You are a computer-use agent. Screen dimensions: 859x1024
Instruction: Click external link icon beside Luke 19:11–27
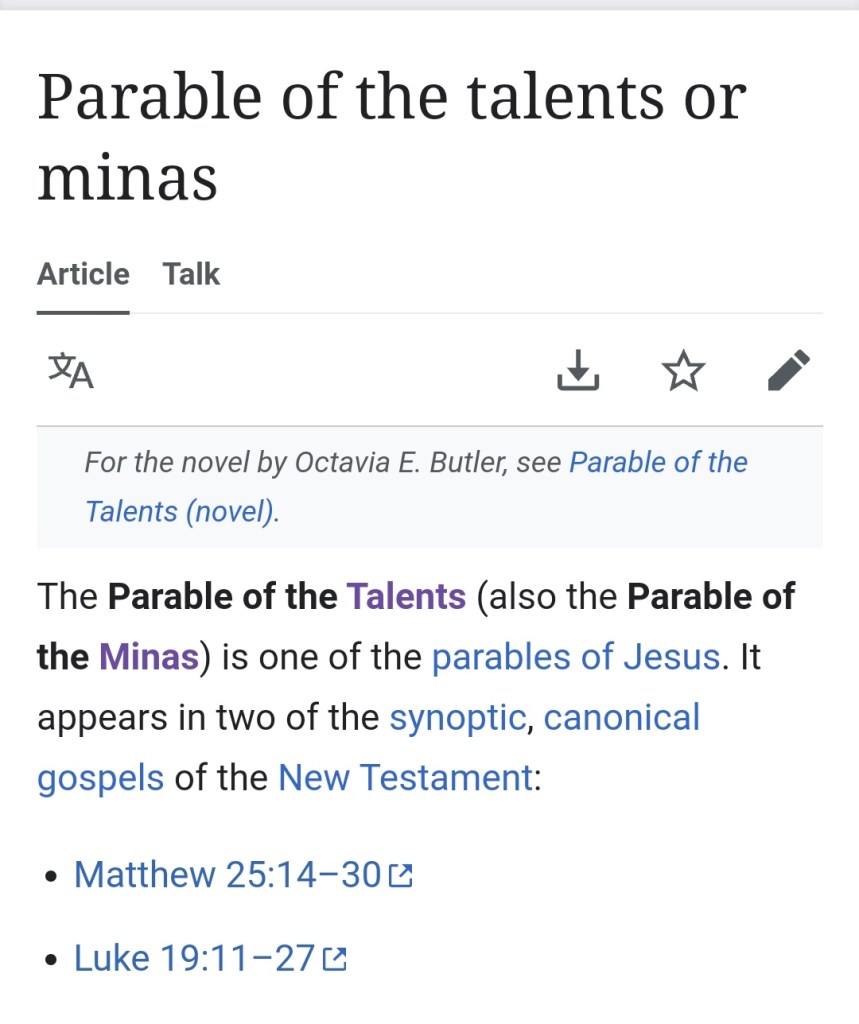(x=335, y=960)
